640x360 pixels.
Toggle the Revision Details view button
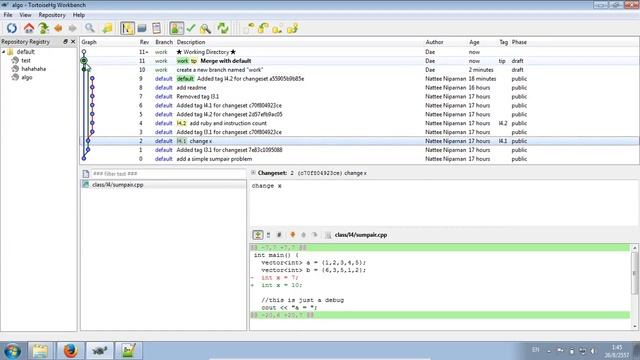click(127, 28)
